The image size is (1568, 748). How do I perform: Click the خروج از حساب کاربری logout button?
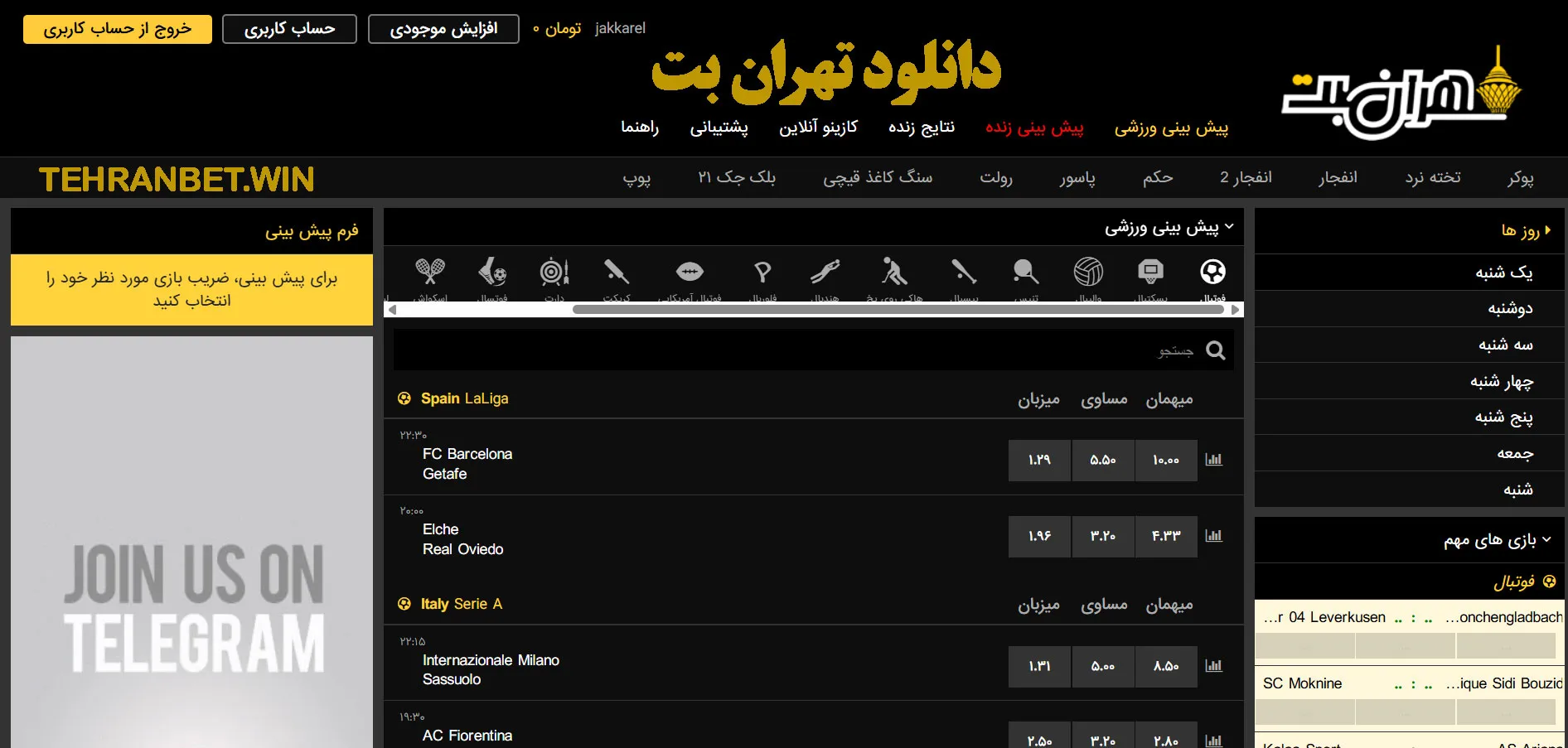[118, 29]
